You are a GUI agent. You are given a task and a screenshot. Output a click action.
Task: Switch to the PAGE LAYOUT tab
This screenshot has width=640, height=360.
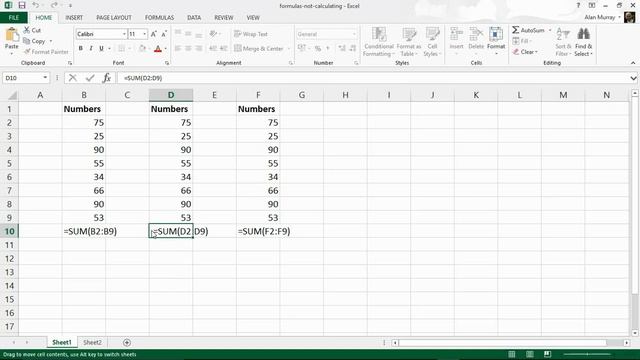114,18
